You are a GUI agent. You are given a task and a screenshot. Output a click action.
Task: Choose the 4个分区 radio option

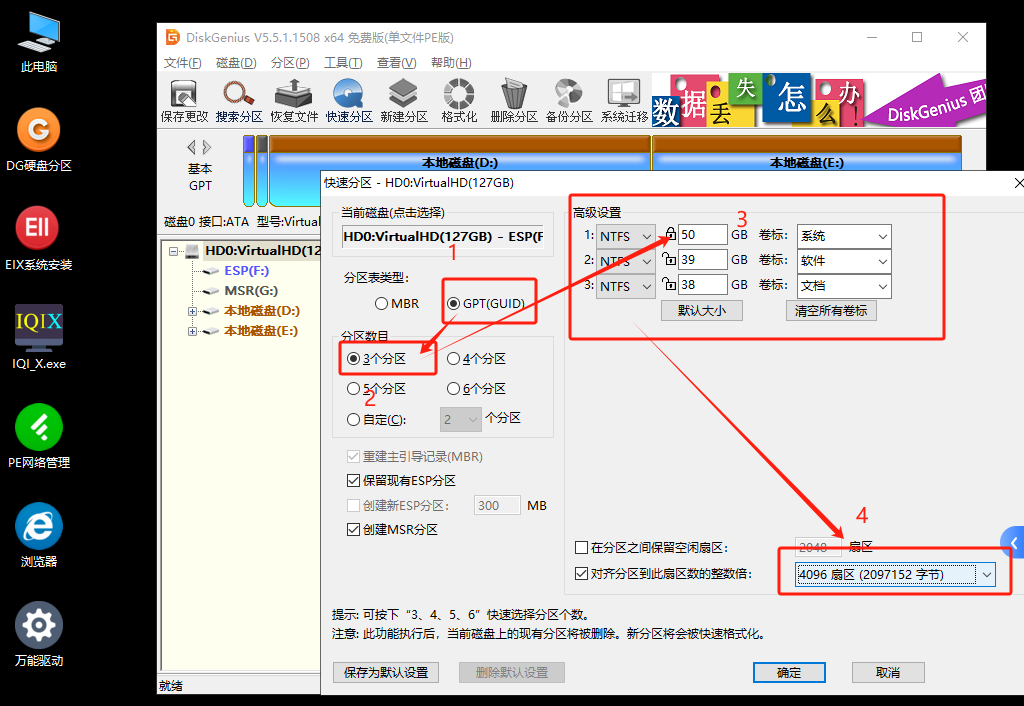[x=454, y=359]
